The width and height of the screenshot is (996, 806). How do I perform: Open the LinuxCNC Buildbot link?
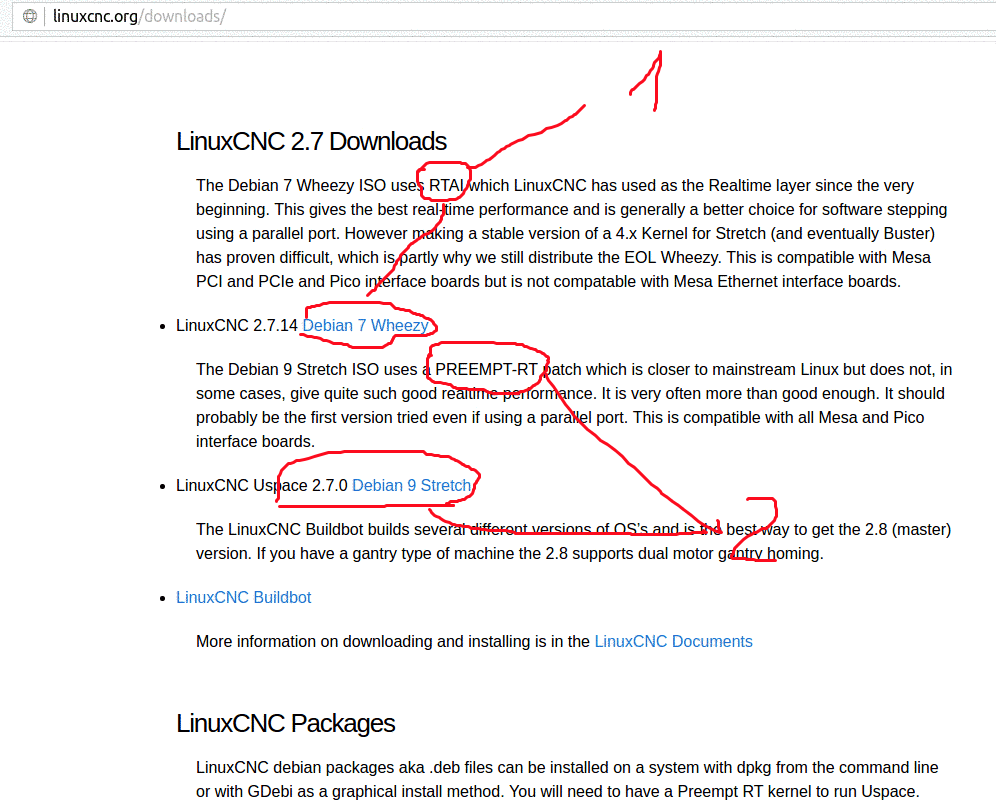click(243, 598)
